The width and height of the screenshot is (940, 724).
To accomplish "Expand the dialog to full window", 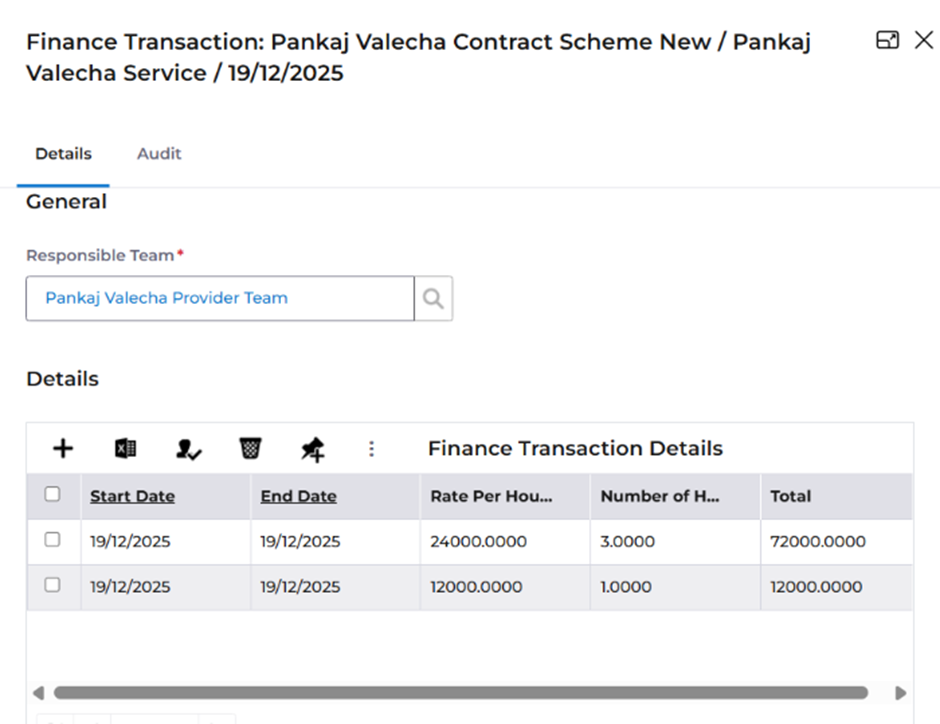I will tap(887, 40).
